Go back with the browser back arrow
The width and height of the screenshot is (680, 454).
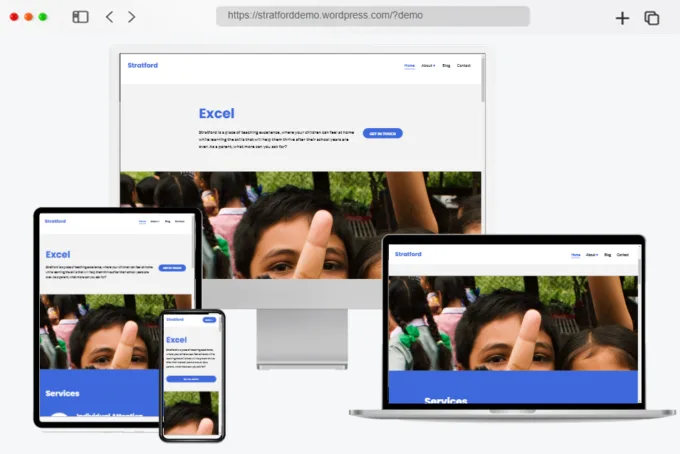click(x=109, y=17)
